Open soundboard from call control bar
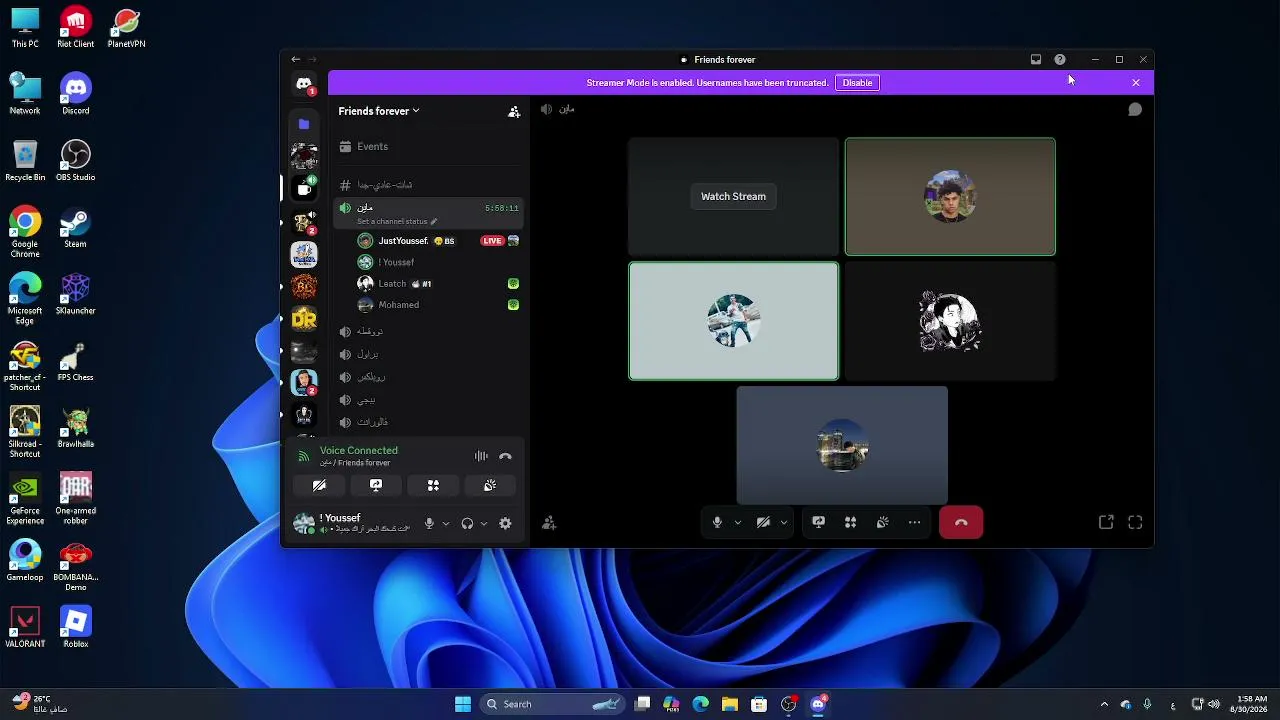 tap(882, 522)
